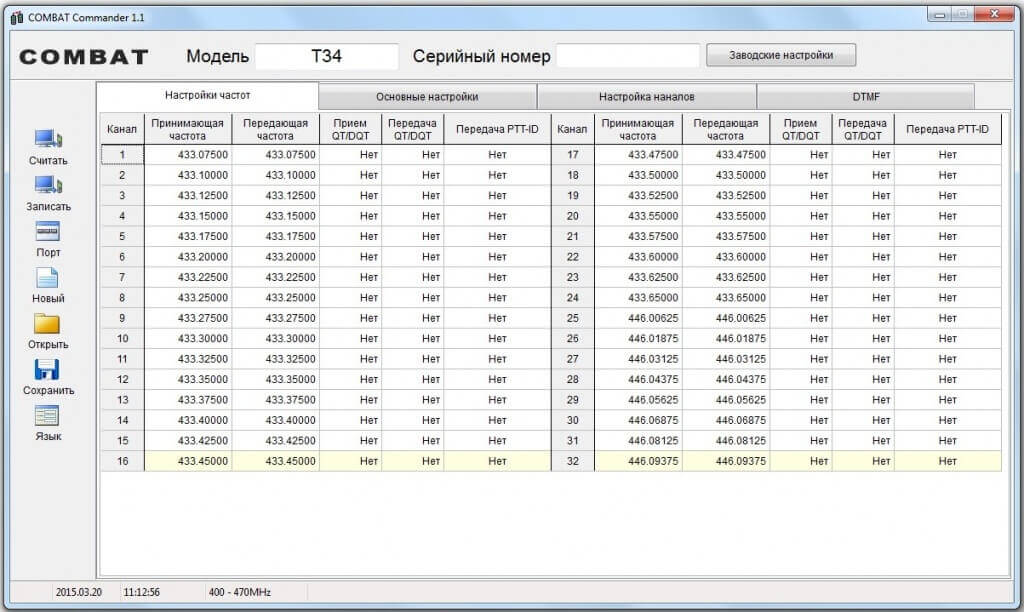
Task: Click receive frequency 446.03125 of channel 27
Action: pos(639,359)
